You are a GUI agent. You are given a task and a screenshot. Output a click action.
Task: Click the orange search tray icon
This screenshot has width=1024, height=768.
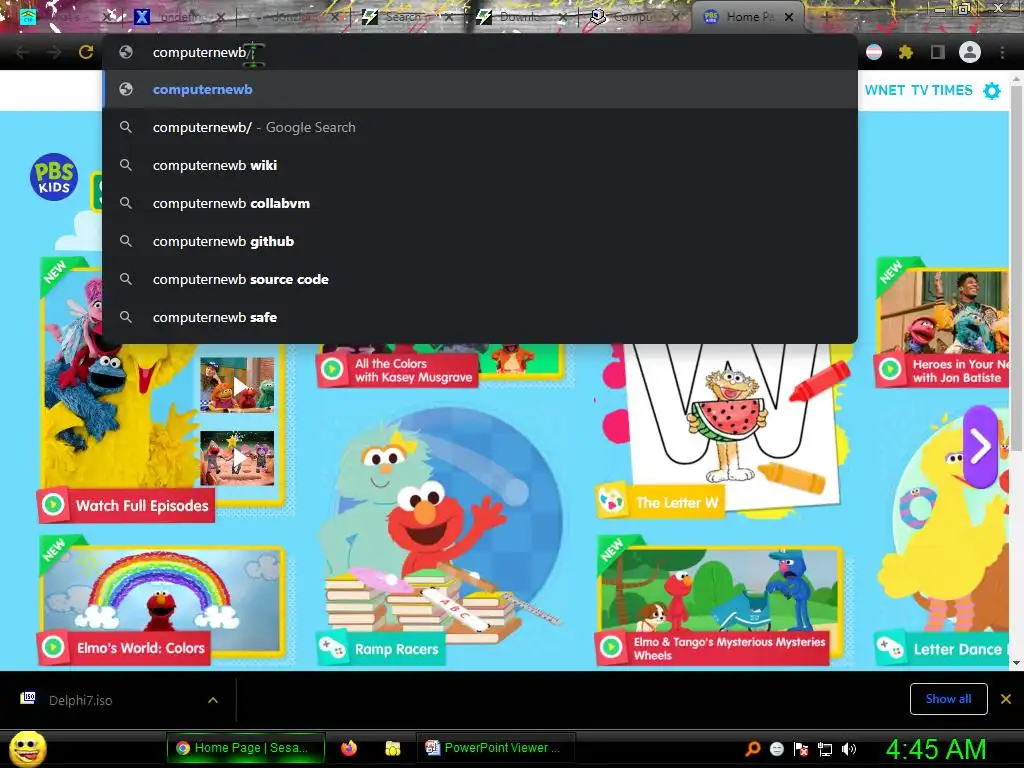[752, 748]
